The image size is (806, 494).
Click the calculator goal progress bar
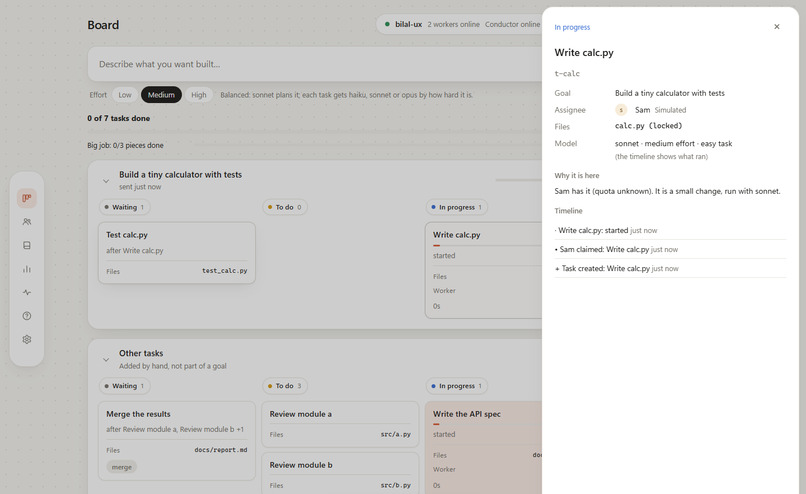(519, 180)
